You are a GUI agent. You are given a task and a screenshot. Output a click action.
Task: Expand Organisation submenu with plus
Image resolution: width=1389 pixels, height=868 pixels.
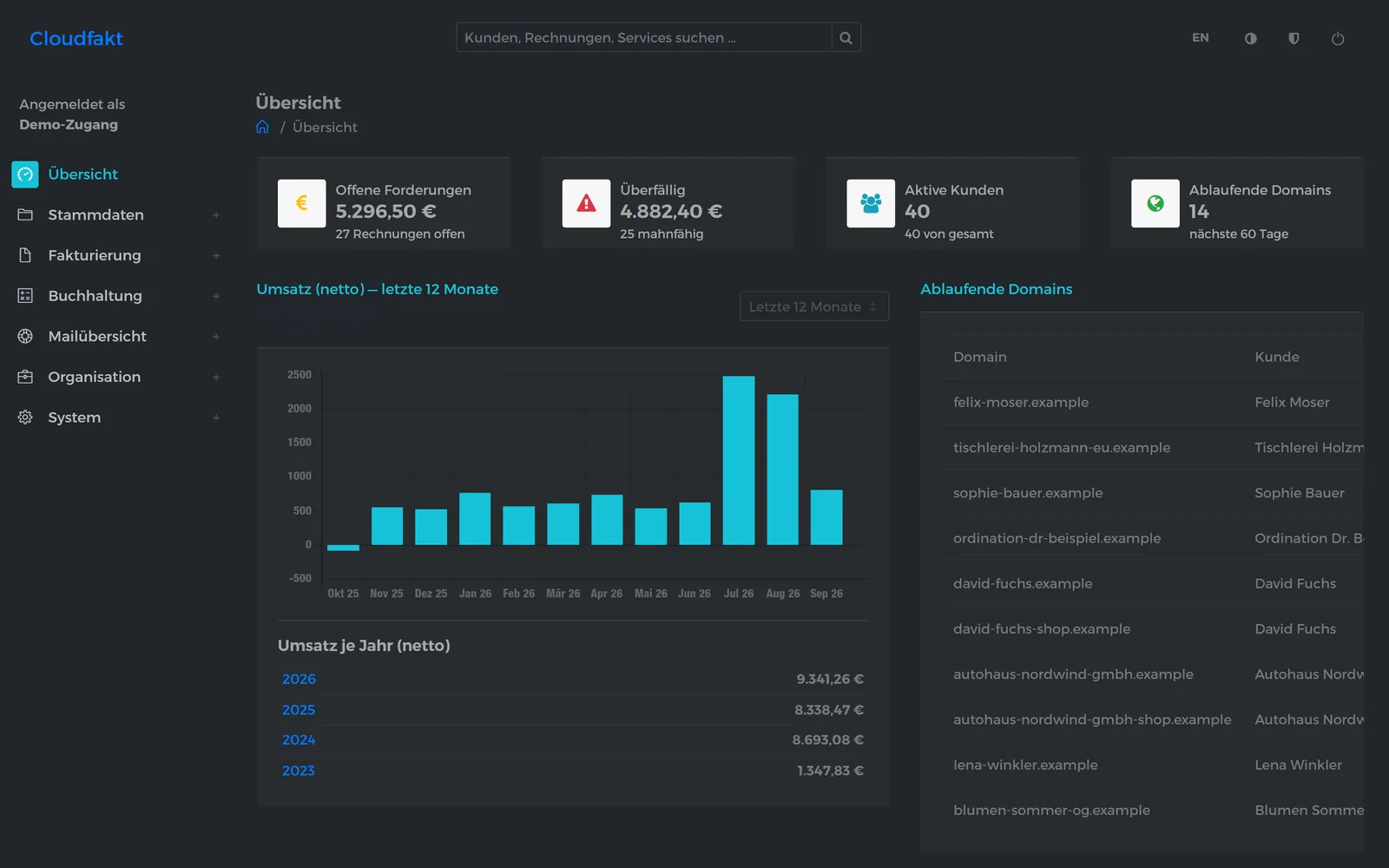coord(216,378)
